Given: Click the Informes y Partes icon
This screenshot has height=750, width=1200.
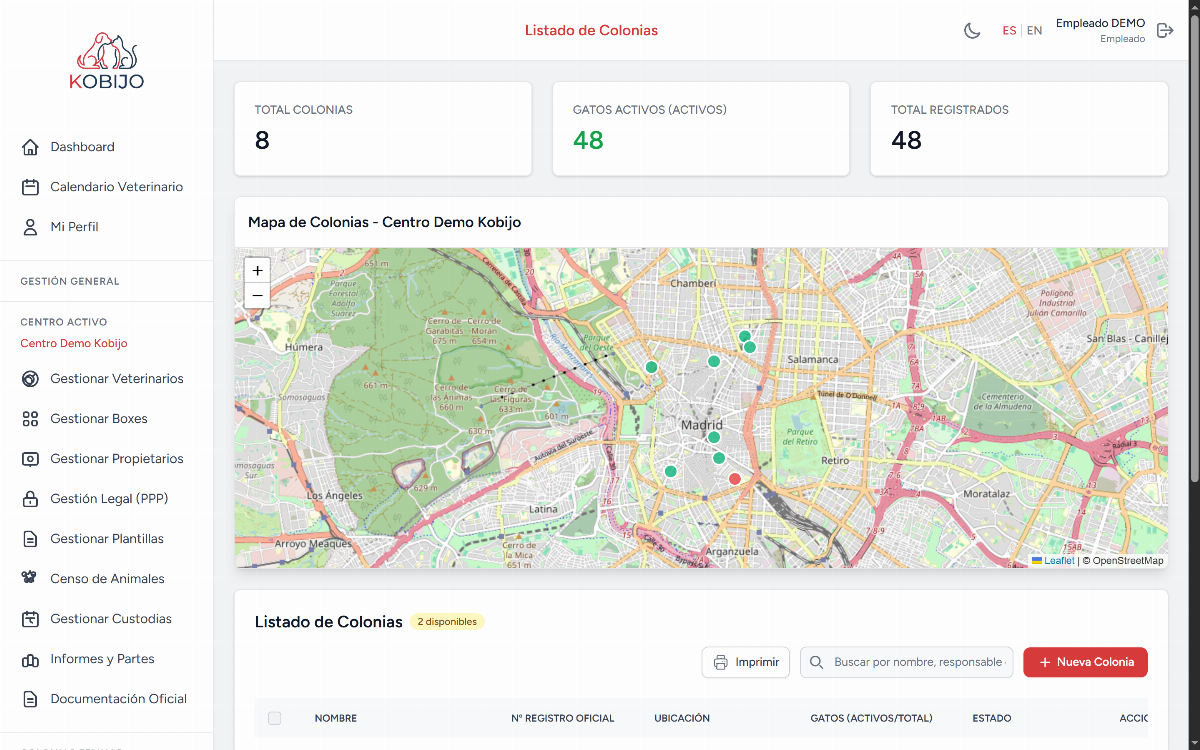Looking at the screenshot, I should click(x=30, y=659).
